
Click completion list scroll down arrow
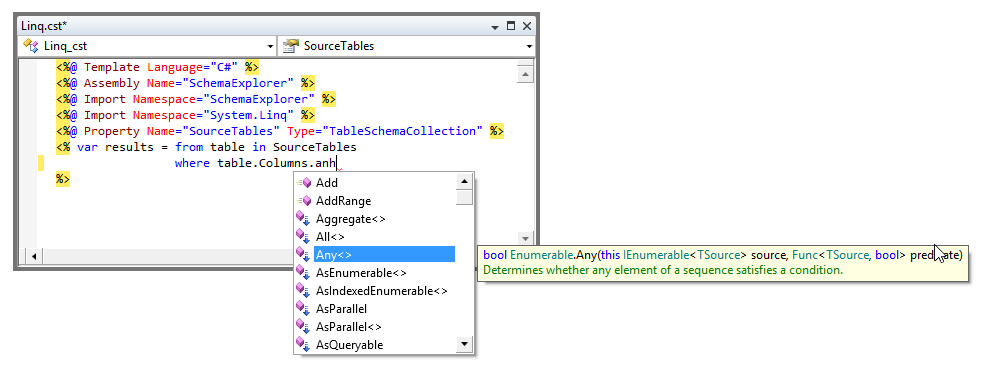[x=465, y=344]
